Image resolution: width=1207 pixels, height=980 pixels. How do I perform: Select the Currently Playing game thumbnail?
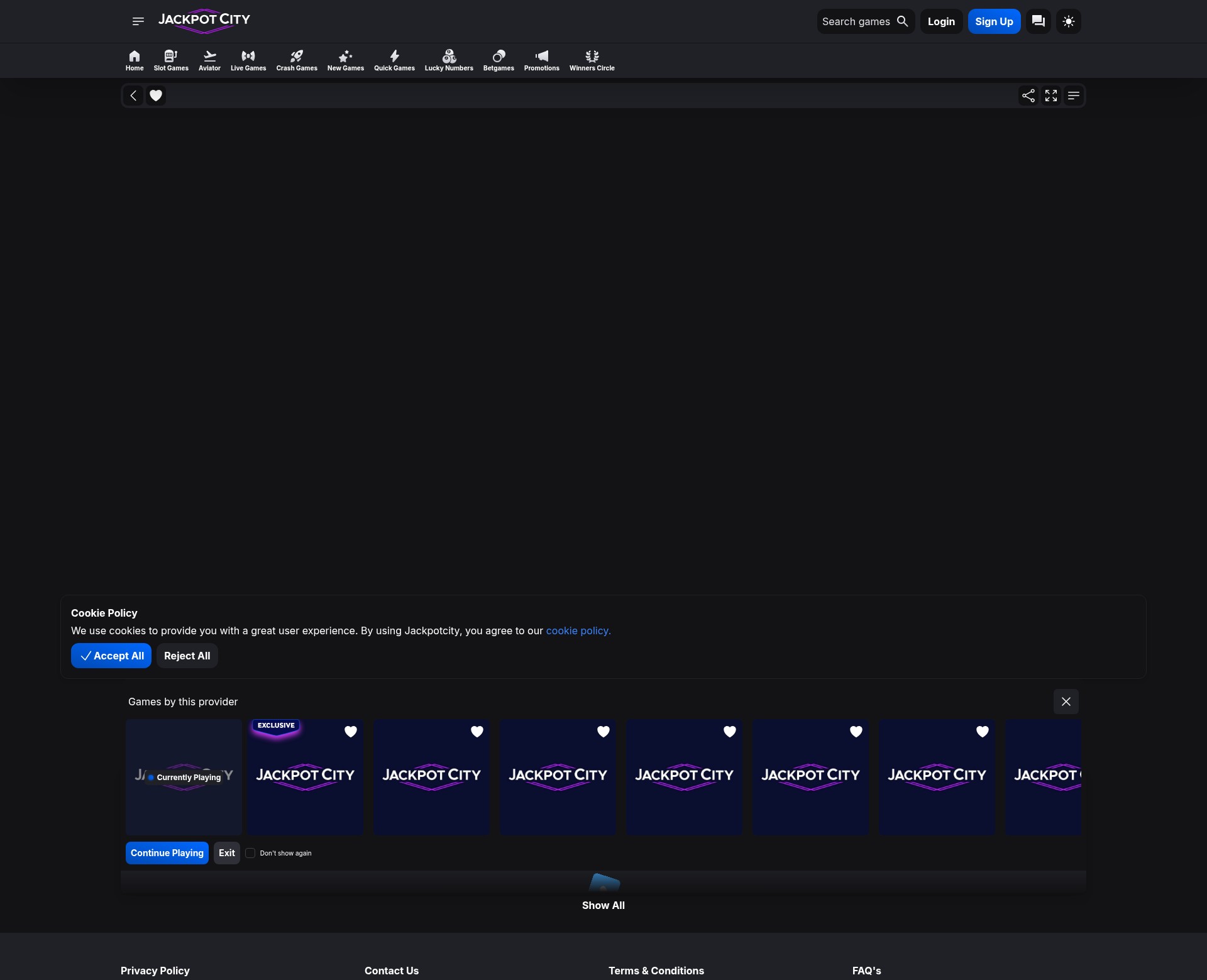pos(184,777)
